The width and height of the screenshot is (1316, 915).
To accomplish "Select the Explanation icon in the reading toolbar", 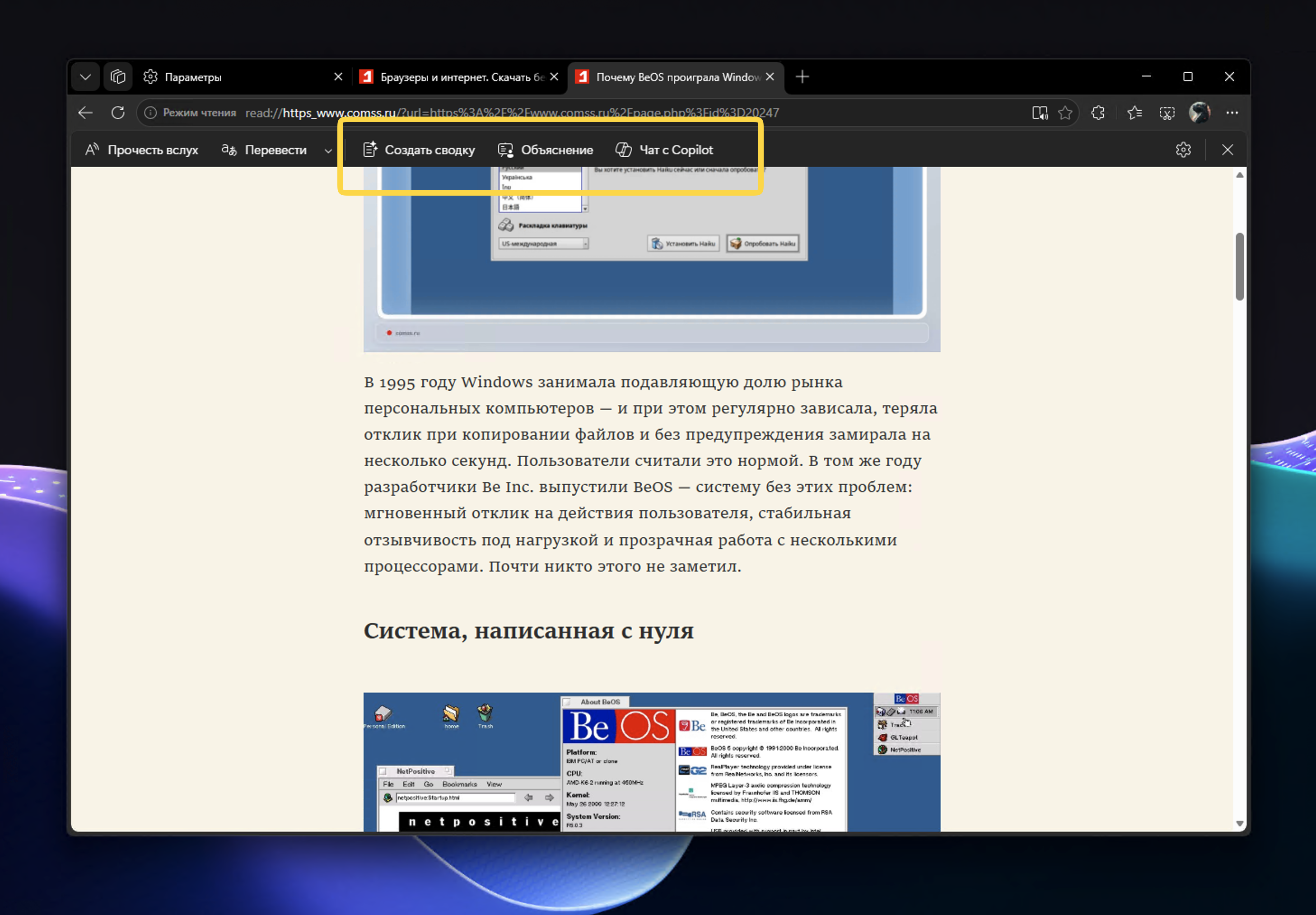I will (x=505, y=150).
